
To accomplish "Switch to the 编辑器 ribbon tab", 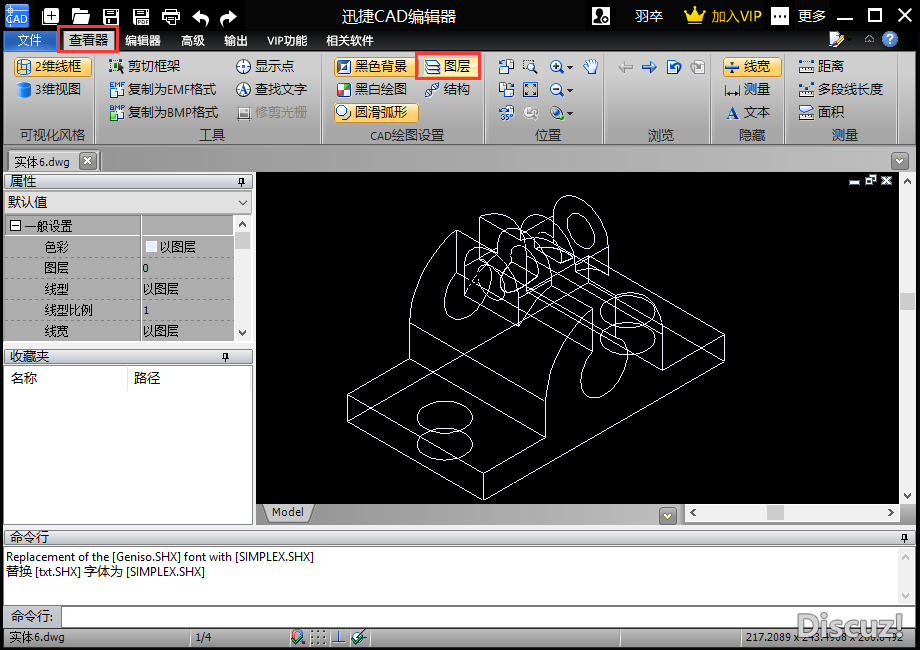I will 143,41.
